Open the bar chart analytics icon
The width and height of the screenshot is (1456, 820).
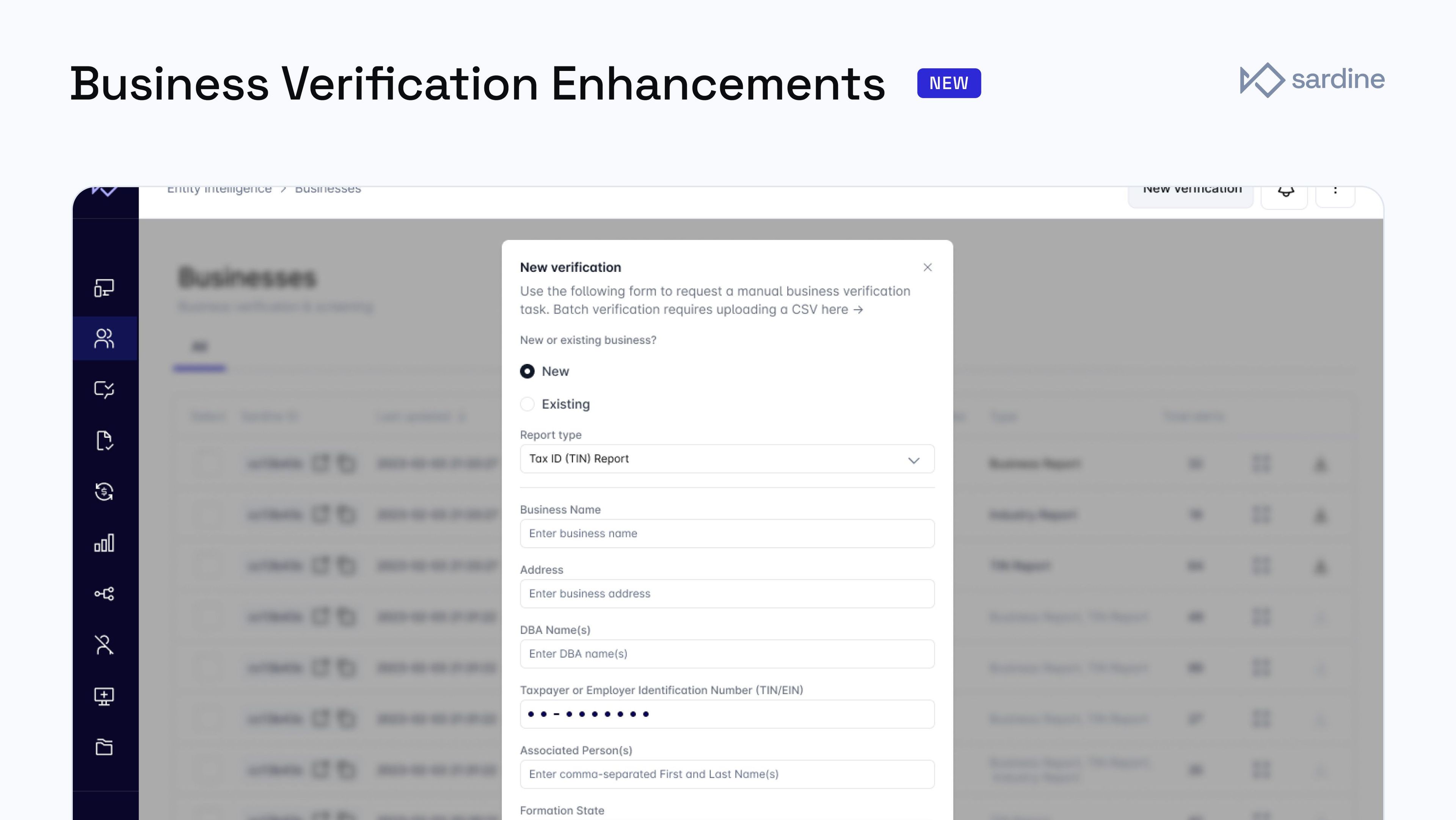click(x=104, y=542)
